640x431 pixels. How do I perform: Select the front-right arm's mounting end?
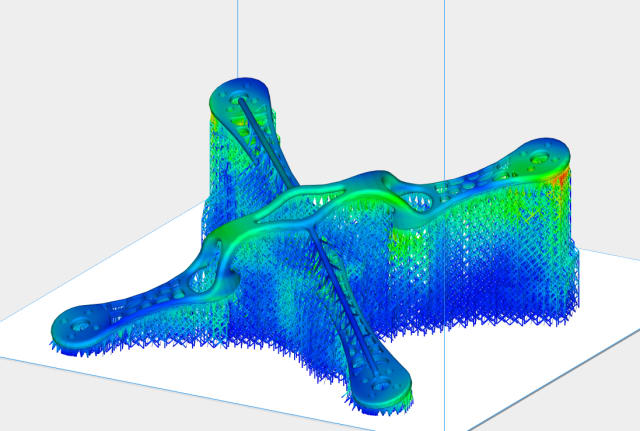pos(383,383)
